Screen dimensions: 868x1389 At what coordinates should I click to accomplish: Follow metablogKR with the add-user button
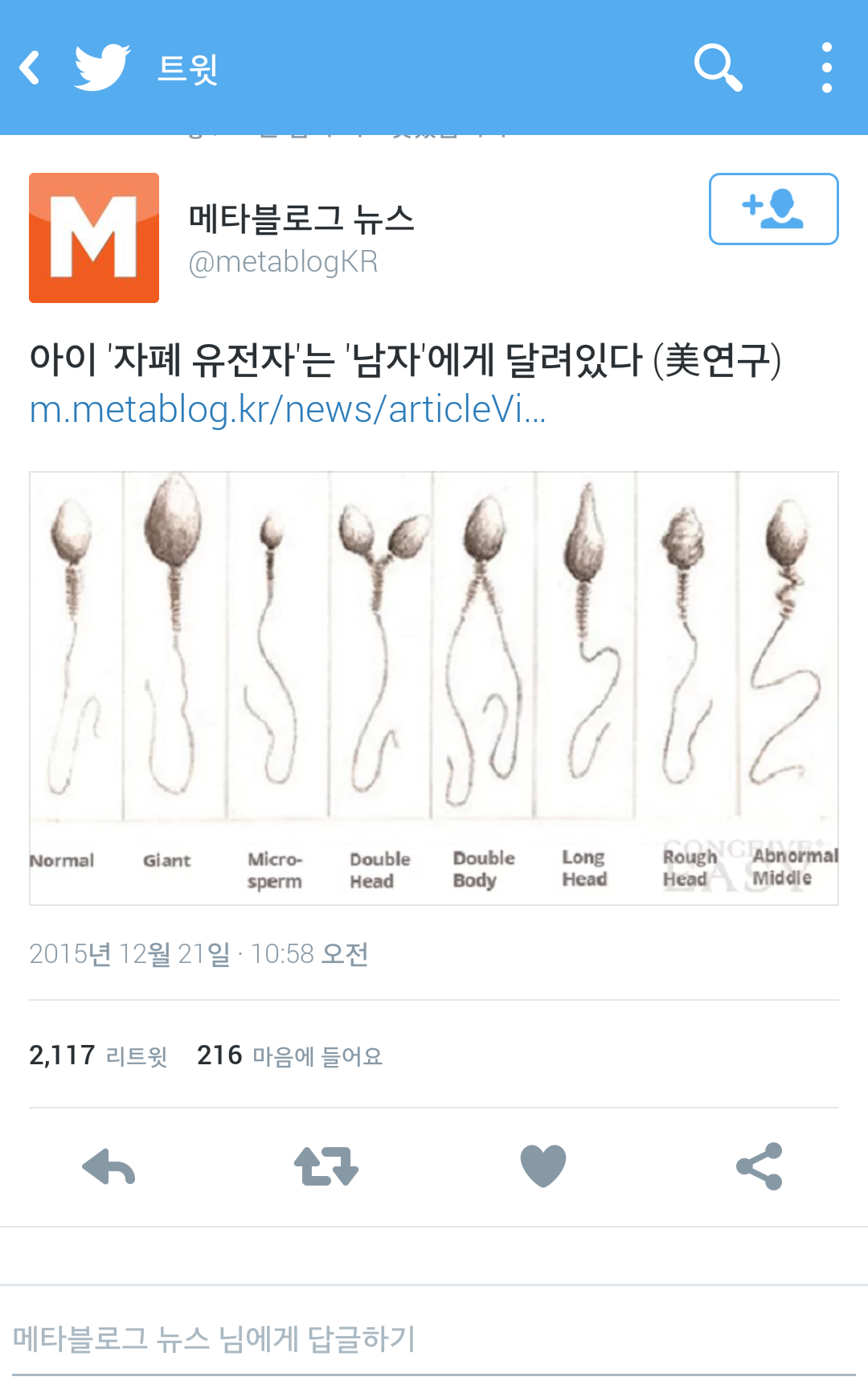pos(773,209)
